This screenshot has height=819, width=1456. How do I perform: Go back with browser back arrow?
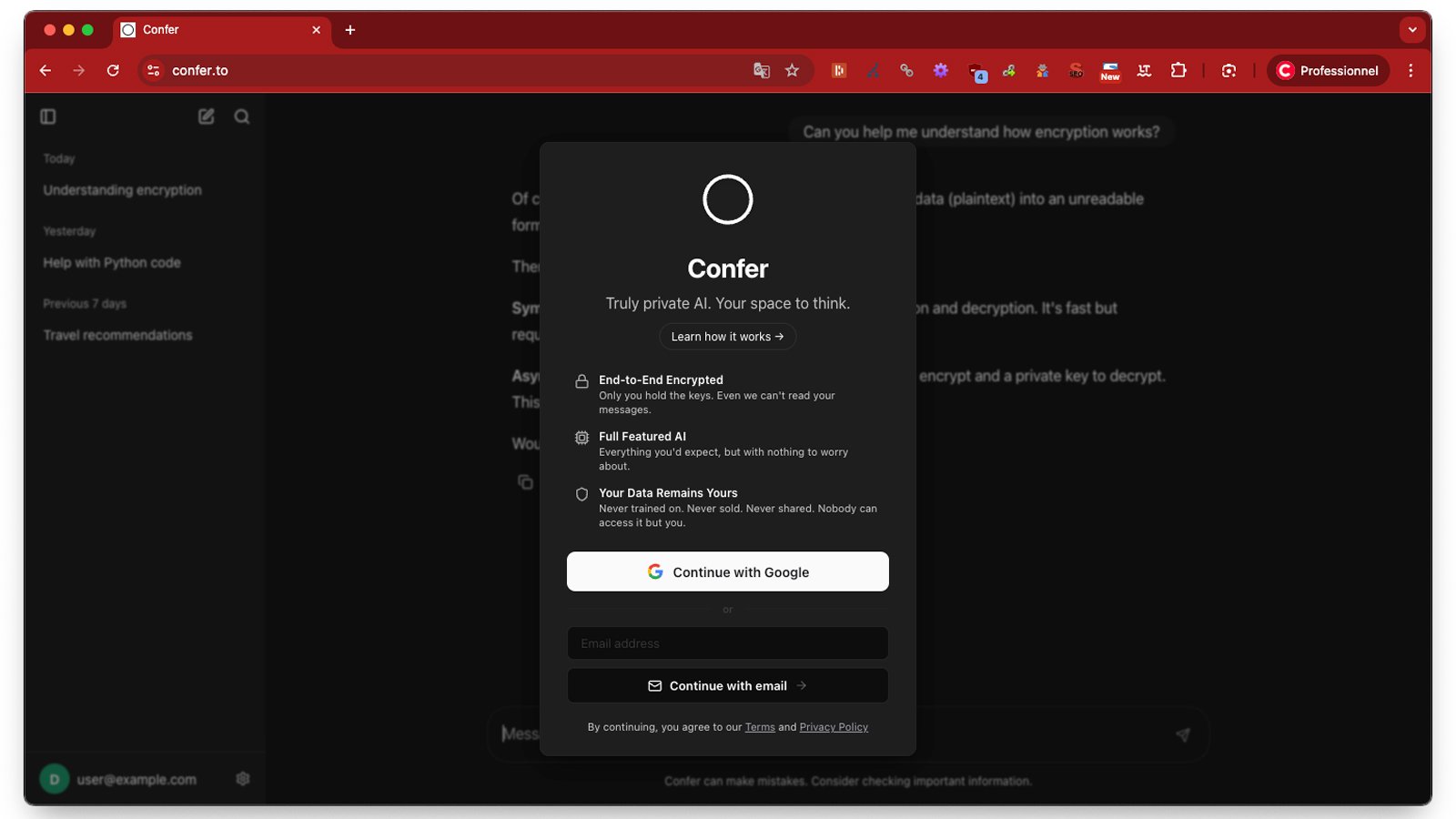(x=45, y=70)
